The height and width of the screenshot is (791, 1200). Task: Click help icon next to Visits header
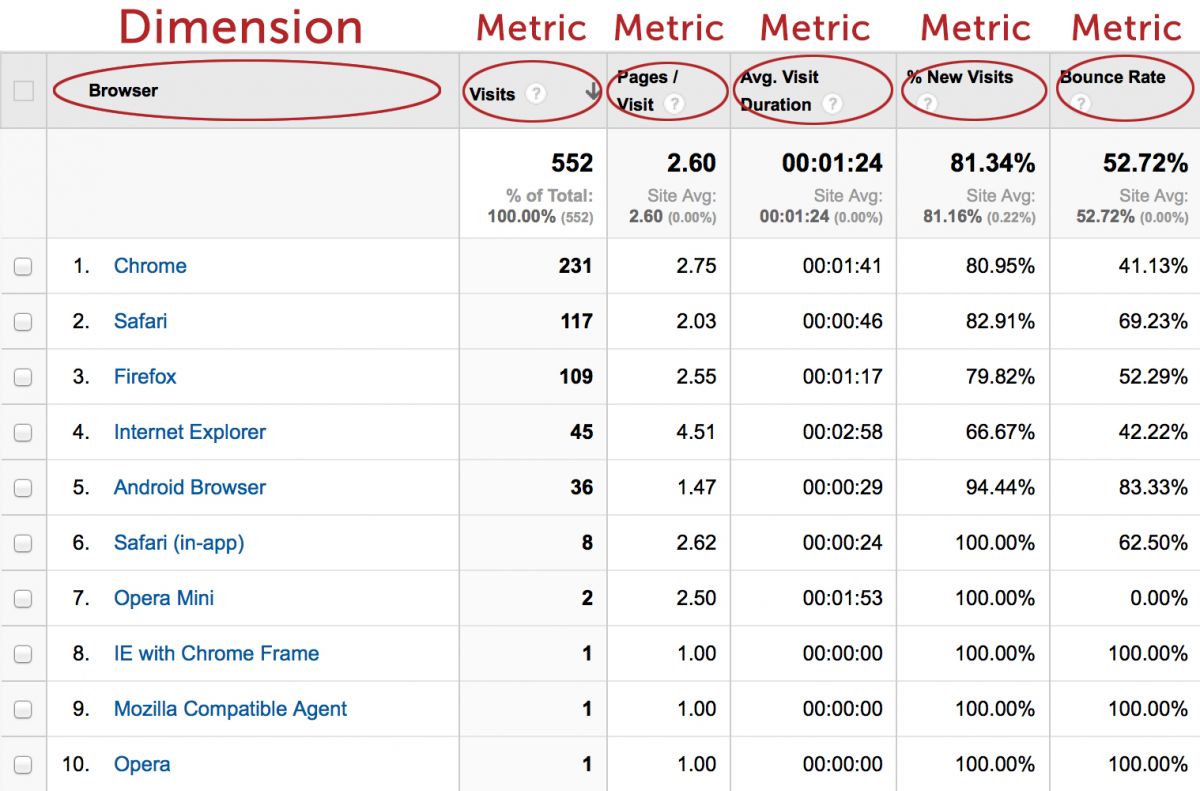[x=536, y=94]
